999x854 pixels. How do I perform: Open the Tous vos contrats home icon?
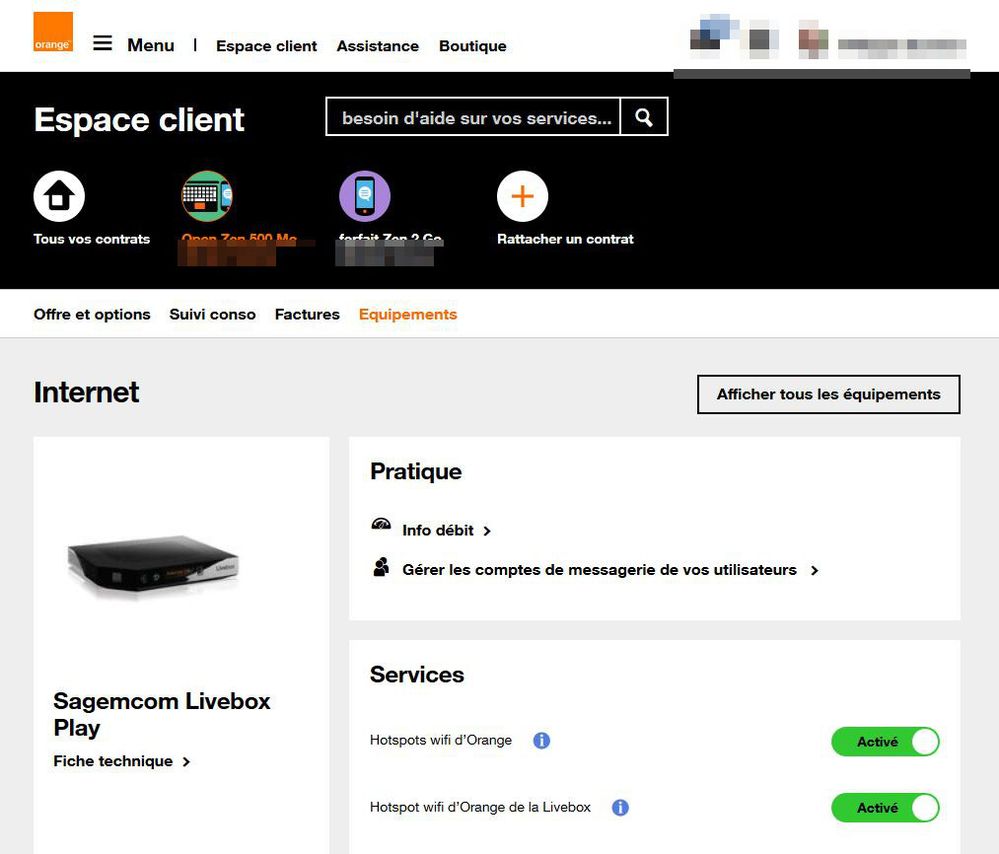59,196
